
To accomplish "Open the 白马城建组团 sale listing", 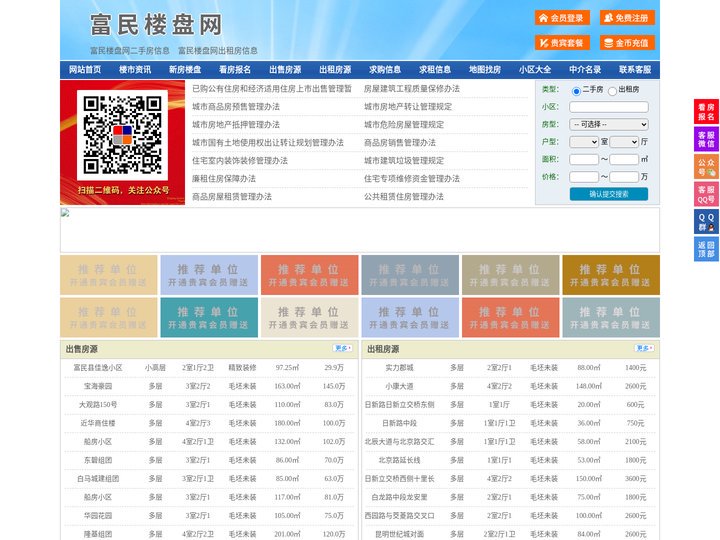I will [98, 478].
